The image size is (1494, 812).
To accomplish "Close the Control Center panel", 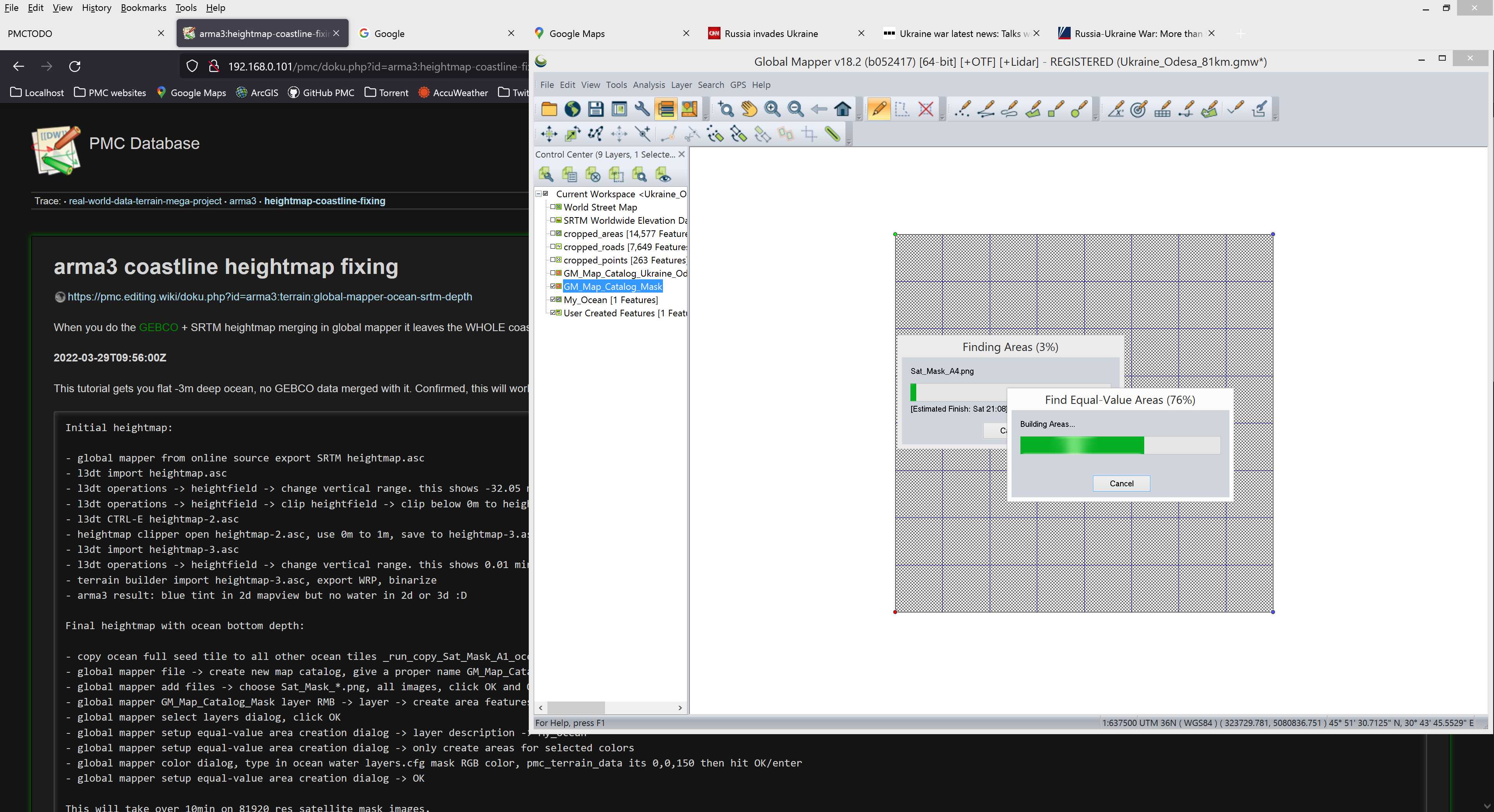I will [x=682, y=154].
